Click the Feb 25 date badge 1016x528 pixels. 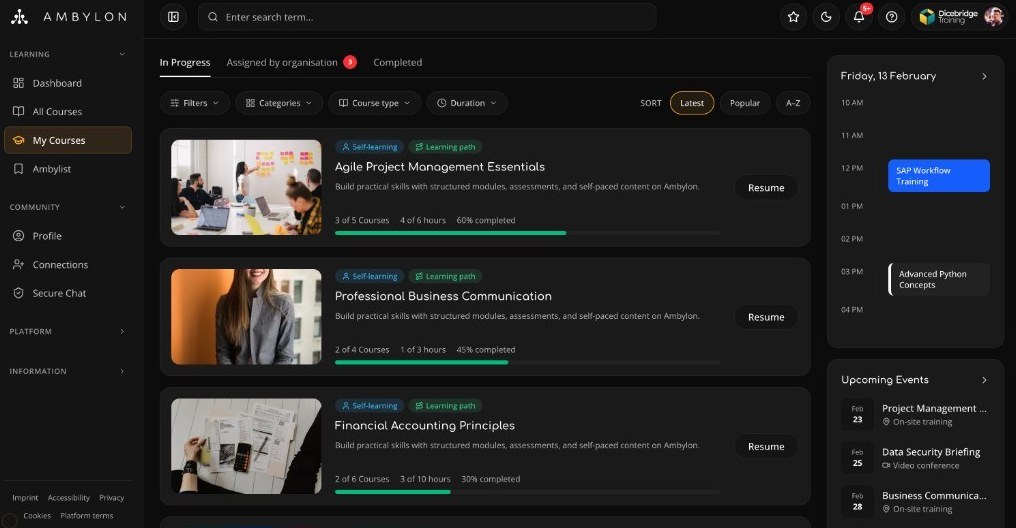[x=857, y=458]
